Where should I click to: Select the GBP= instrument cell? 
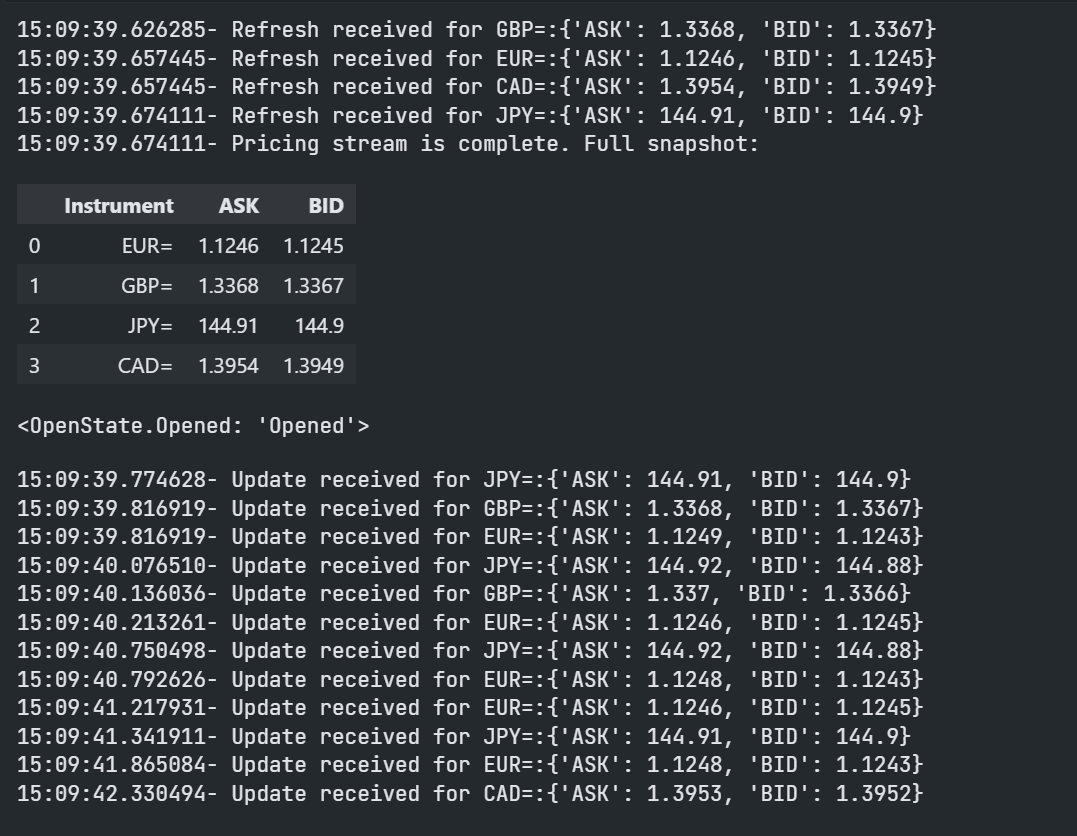coord(147,286)
